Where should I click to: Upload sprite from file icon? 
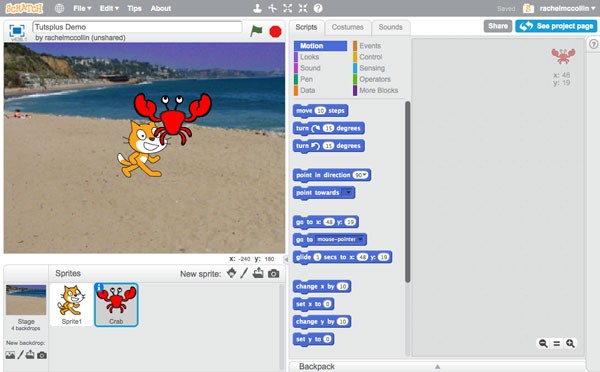click(x=258, y=273)
